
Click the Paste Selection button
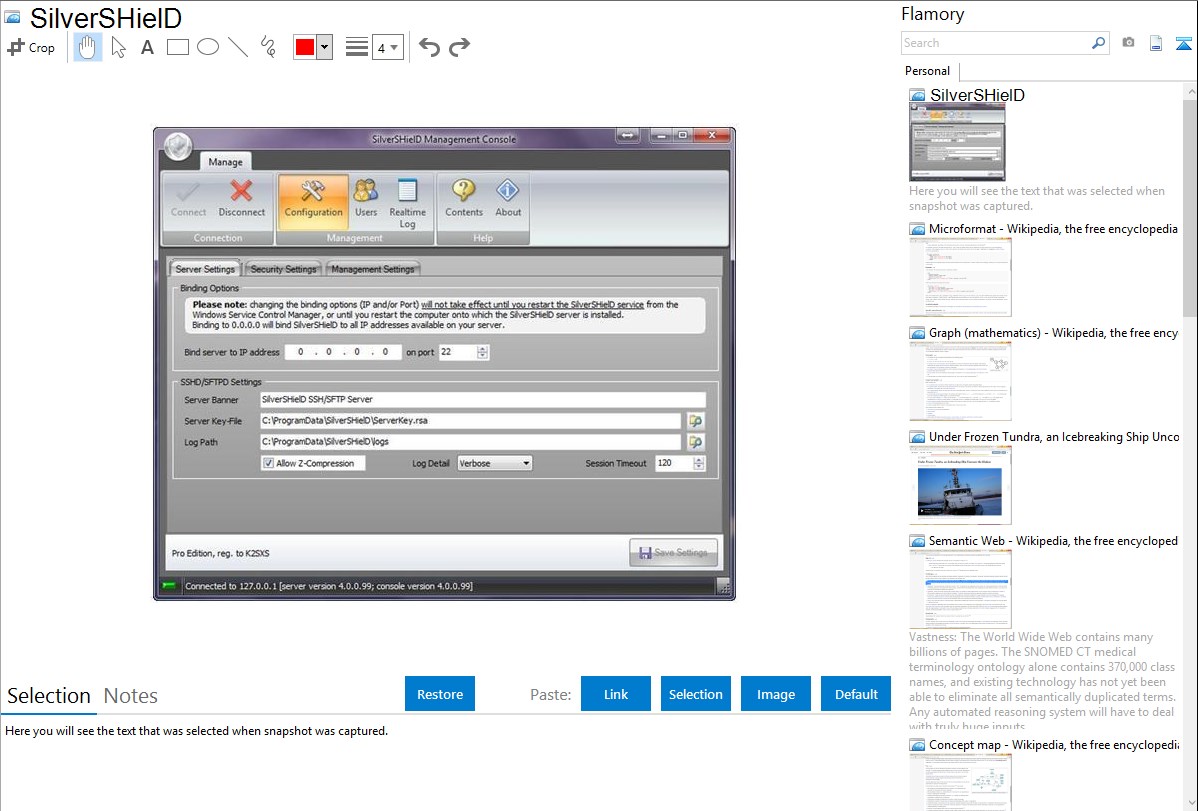696,694
